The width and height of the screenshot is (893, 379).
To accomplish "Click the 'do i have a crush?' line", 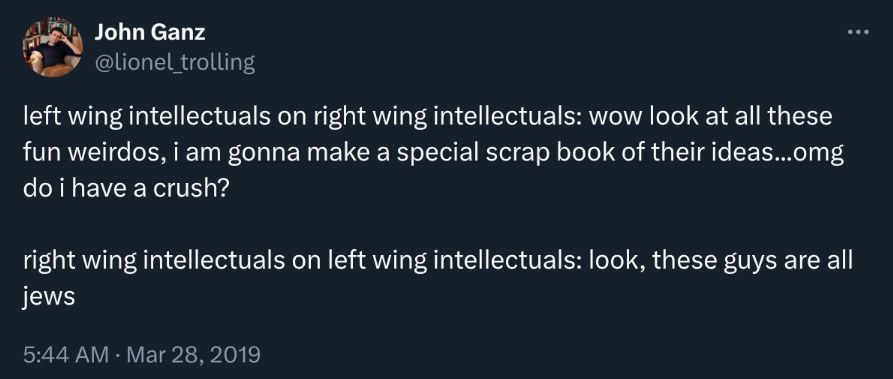I will (125, 189).
